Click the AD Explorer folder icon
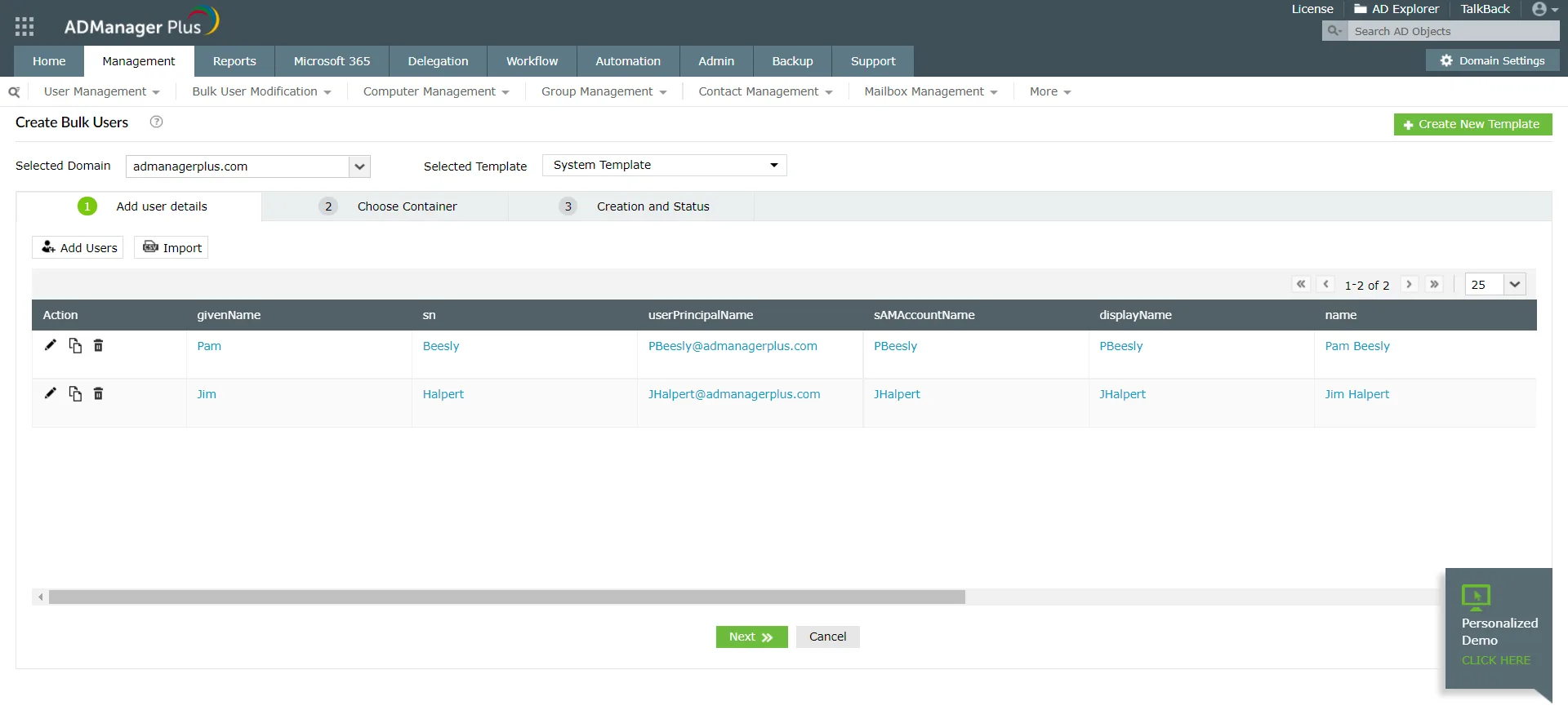Image resolution: width=1568 pixels, height=710 pixels. tap(1360, 9)
